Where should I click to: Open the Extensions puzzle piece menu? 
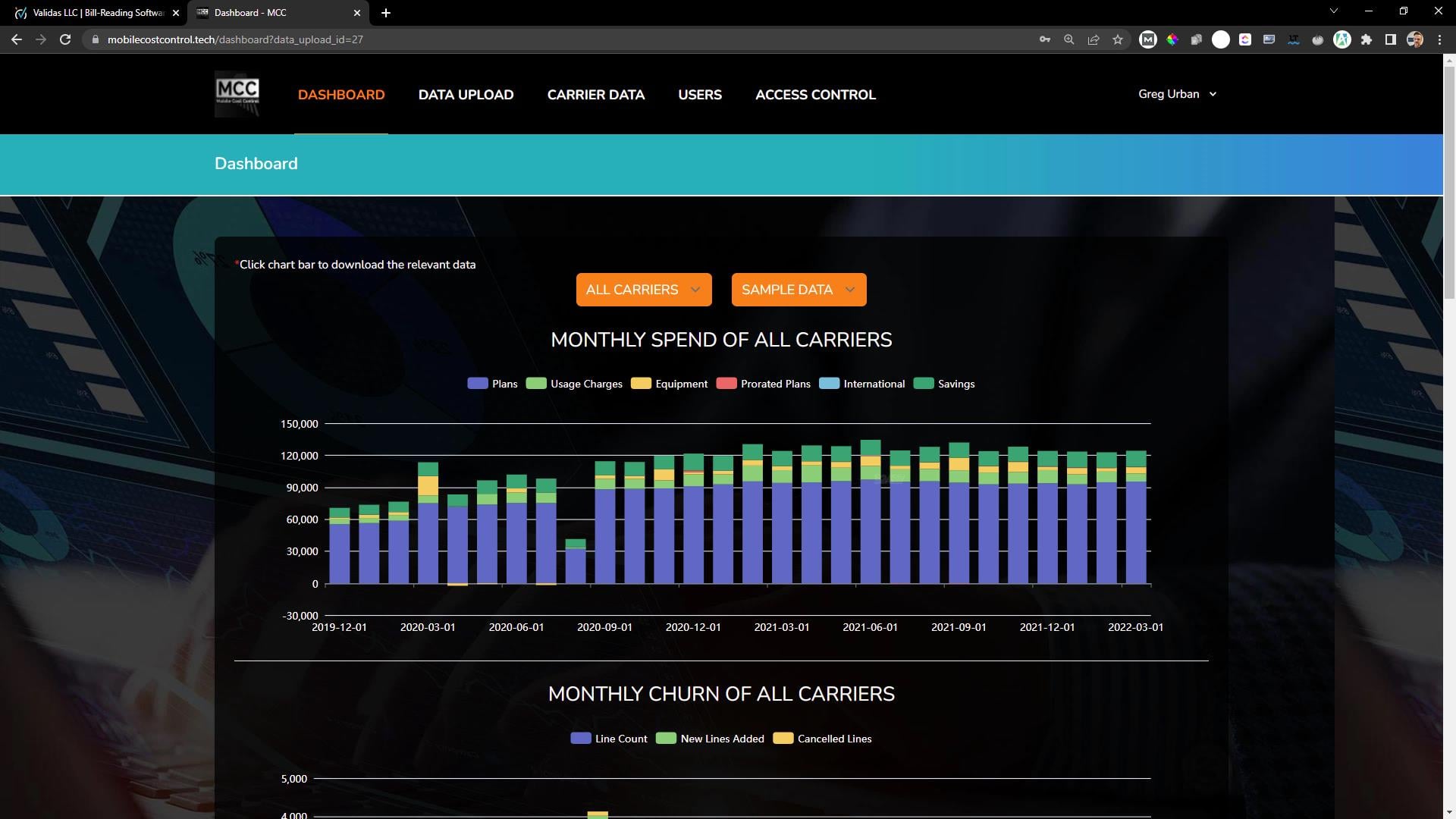tap(1366, 39)
